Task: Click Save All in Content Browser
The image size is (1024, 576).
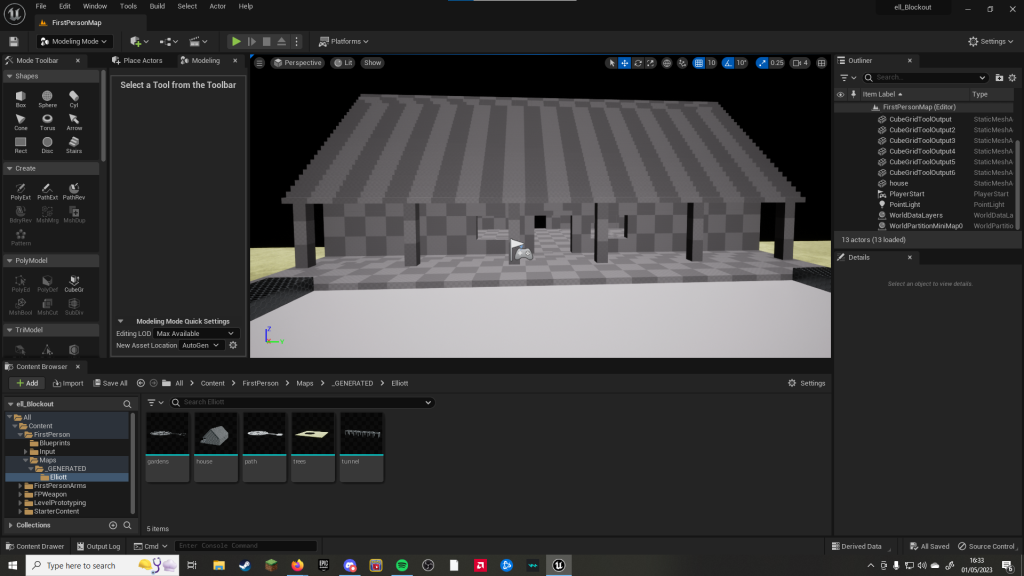Action: [x=110, y=383]
